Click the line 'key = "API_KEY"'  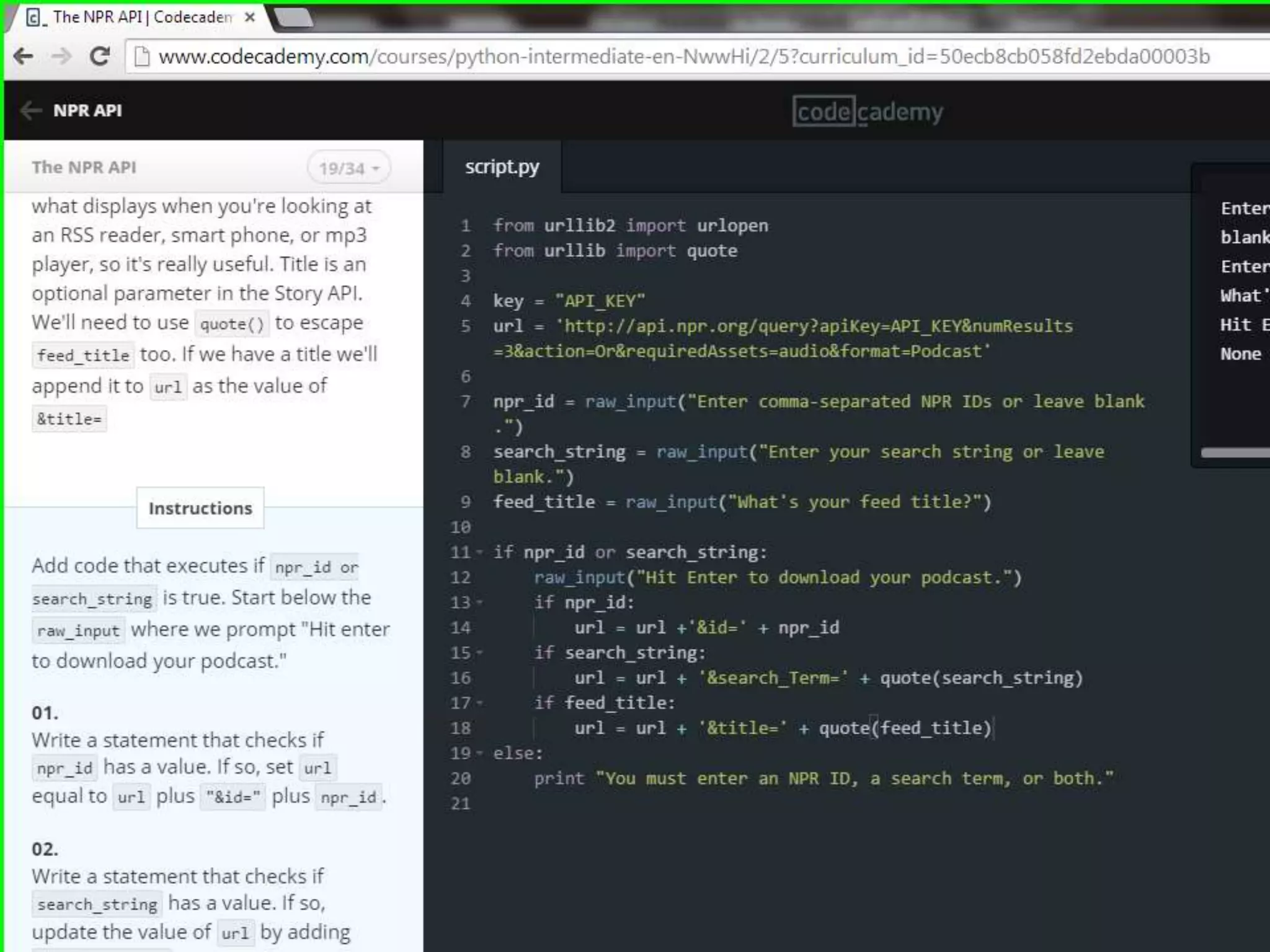569,301
